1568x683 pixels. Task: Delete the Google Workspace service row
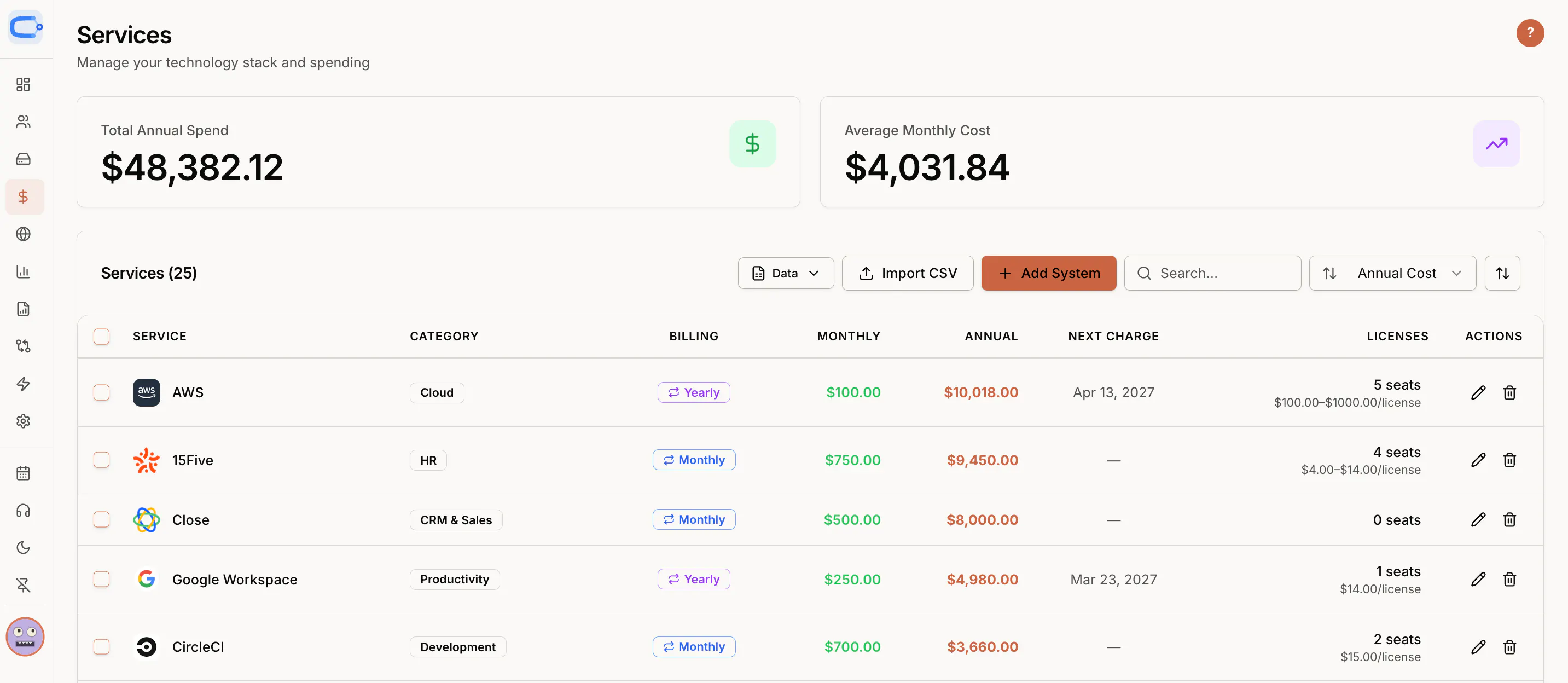click(x=1509, y=580)
